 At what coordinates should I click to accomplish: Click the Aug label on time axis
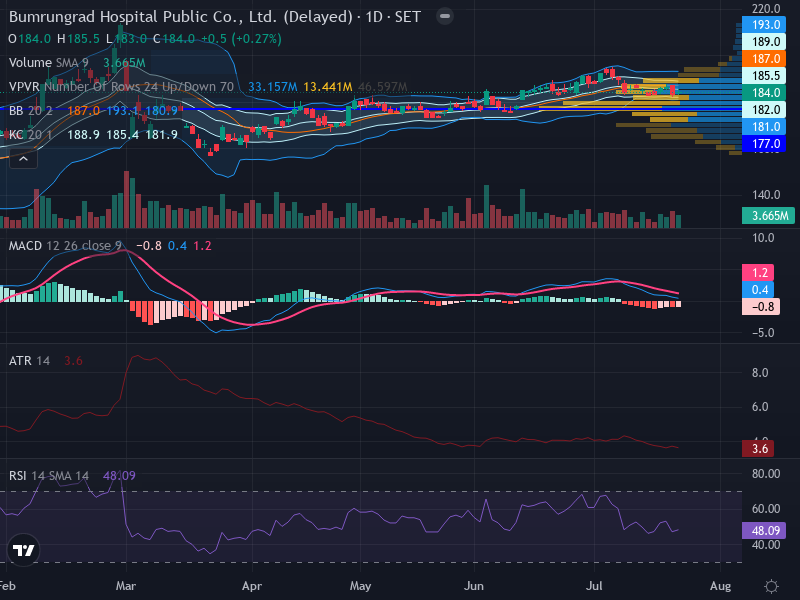pos(720,586)
